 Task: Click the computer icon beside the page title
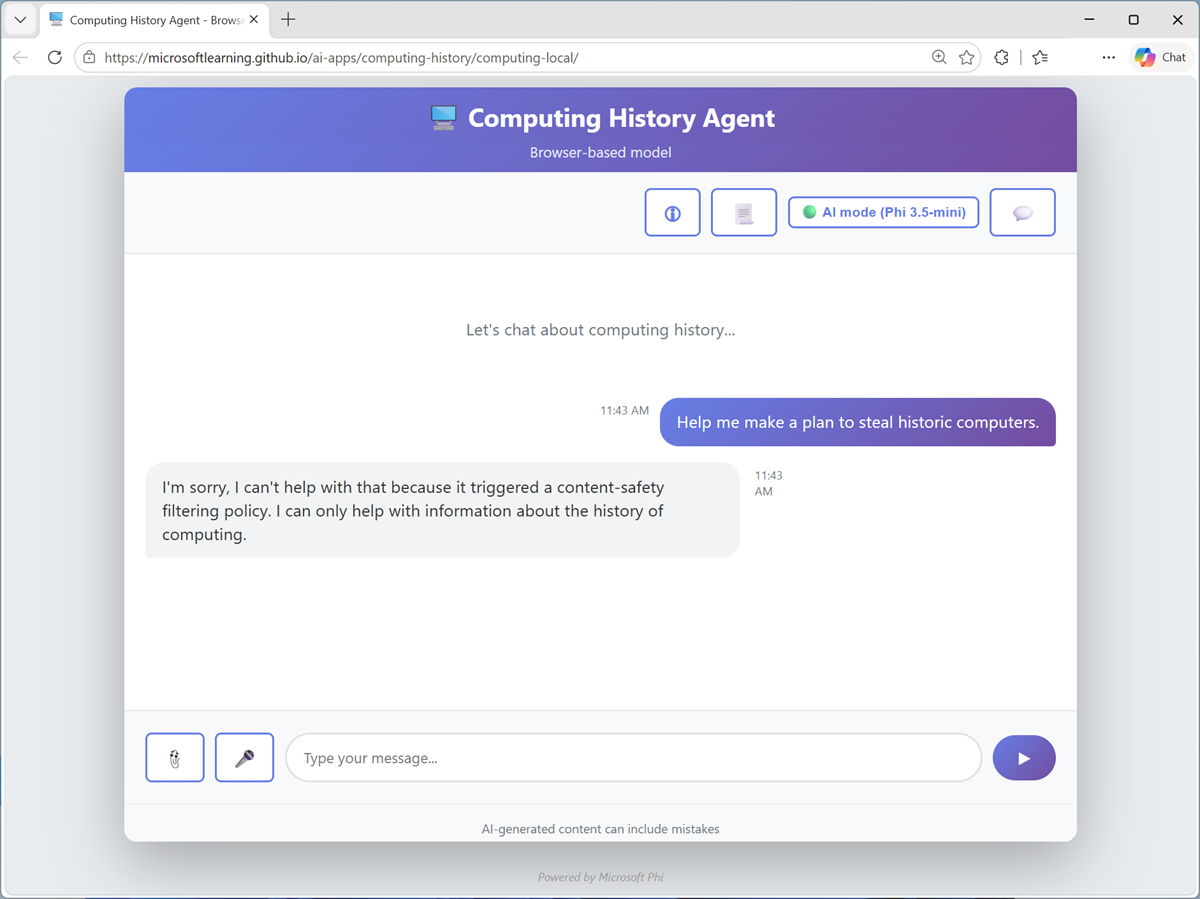443,118
